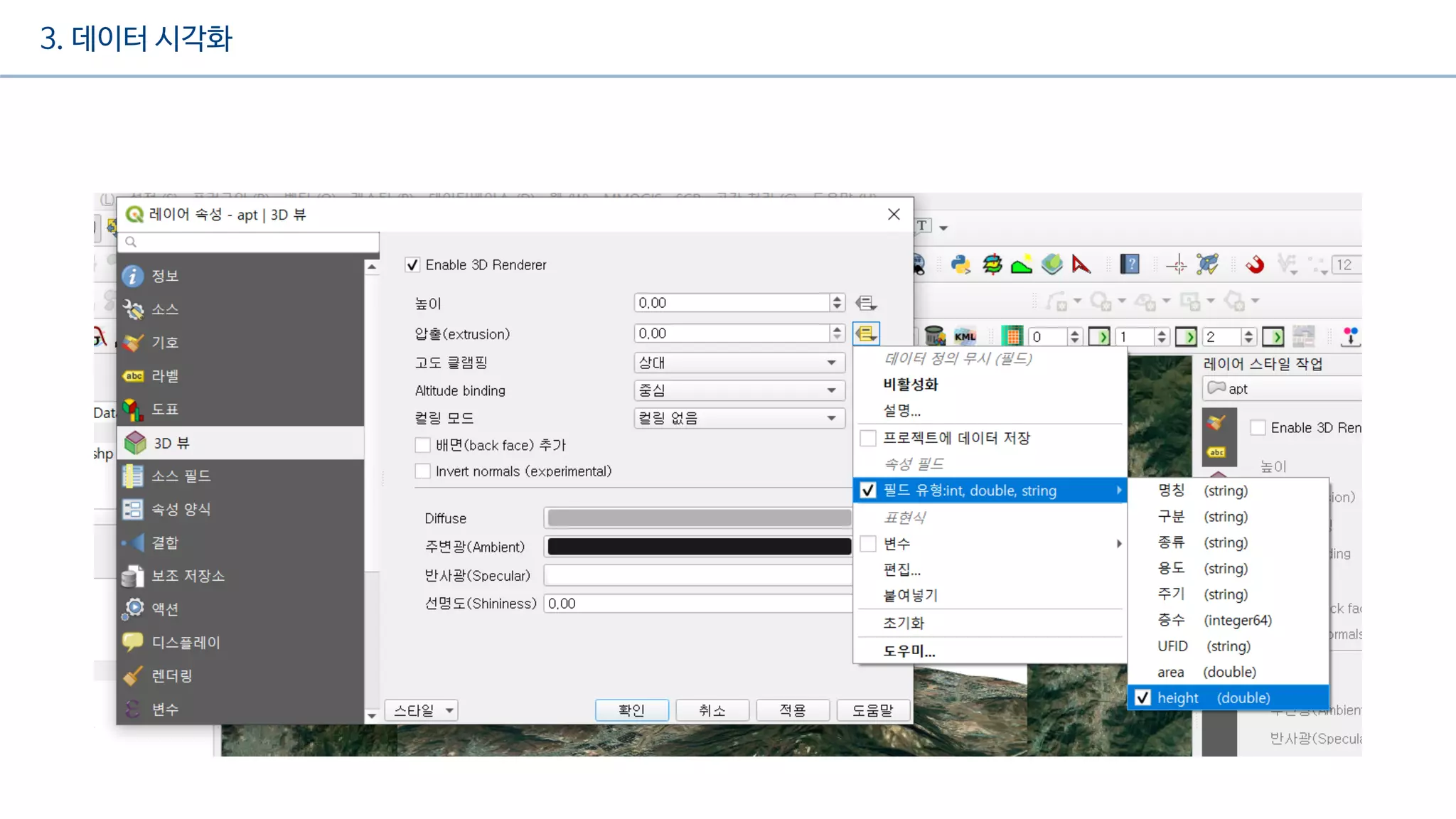Select the 도표 (Diagrams) icon in sidebar
This screenshot has width=1456, height=819.
[x=133, y=409]
